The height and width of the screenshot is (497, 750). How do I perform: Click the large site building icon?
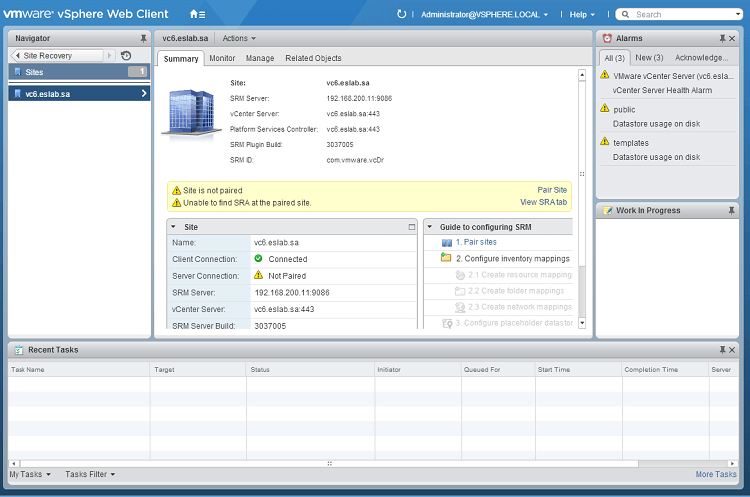[189, 112]
